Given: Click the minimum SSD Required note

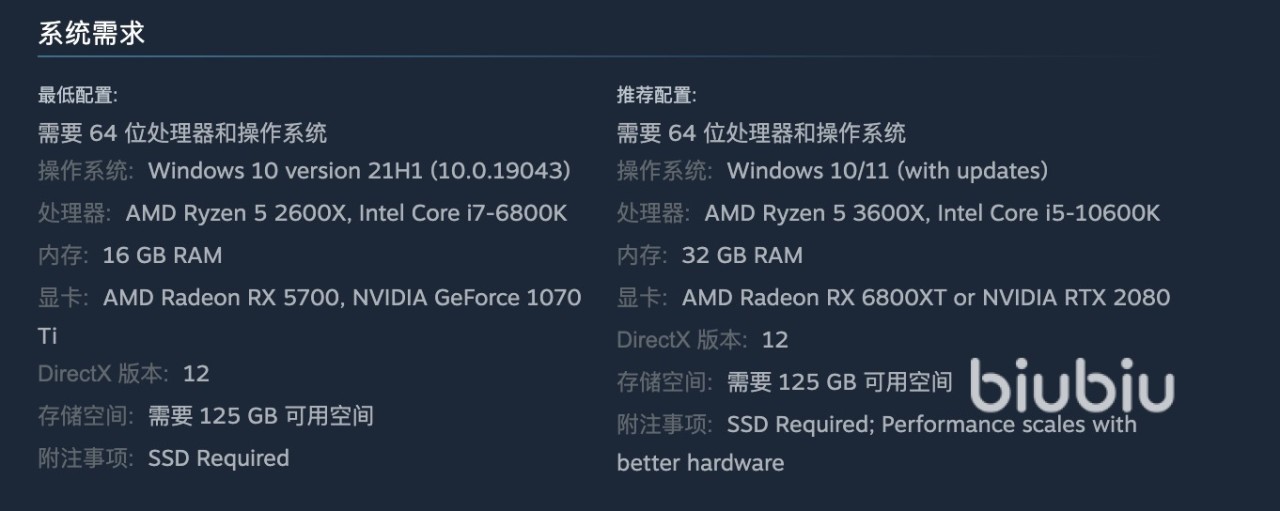Looking at the screenshot, I should (x=218, y=458).
